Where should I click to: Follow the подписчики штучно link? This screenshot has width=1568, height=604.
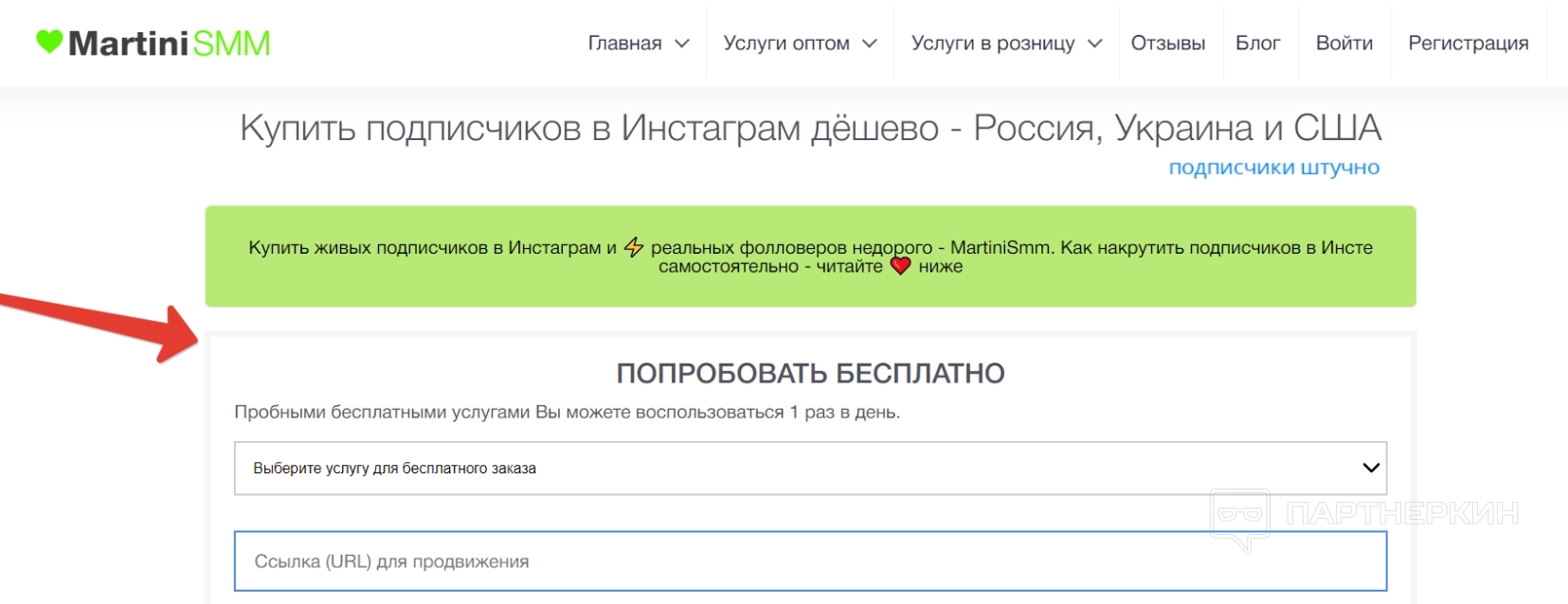[x=1273, y=168]
